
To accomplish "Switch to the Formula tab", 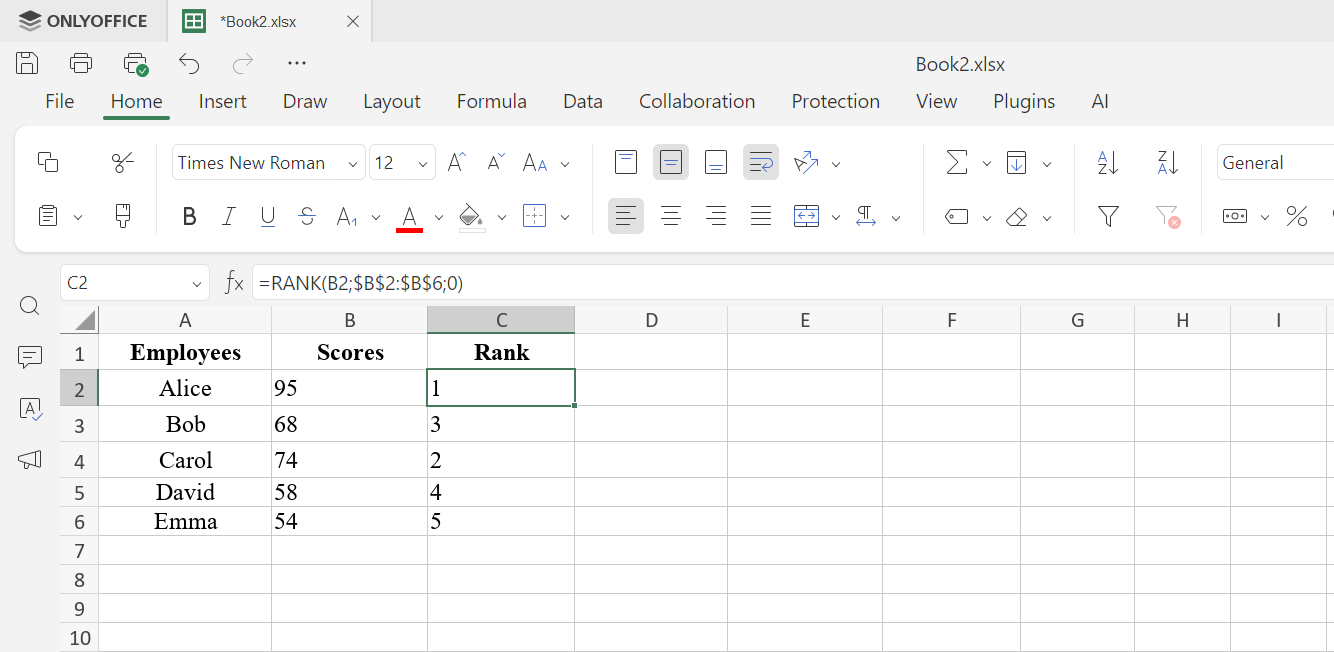I will coord(491,101).
